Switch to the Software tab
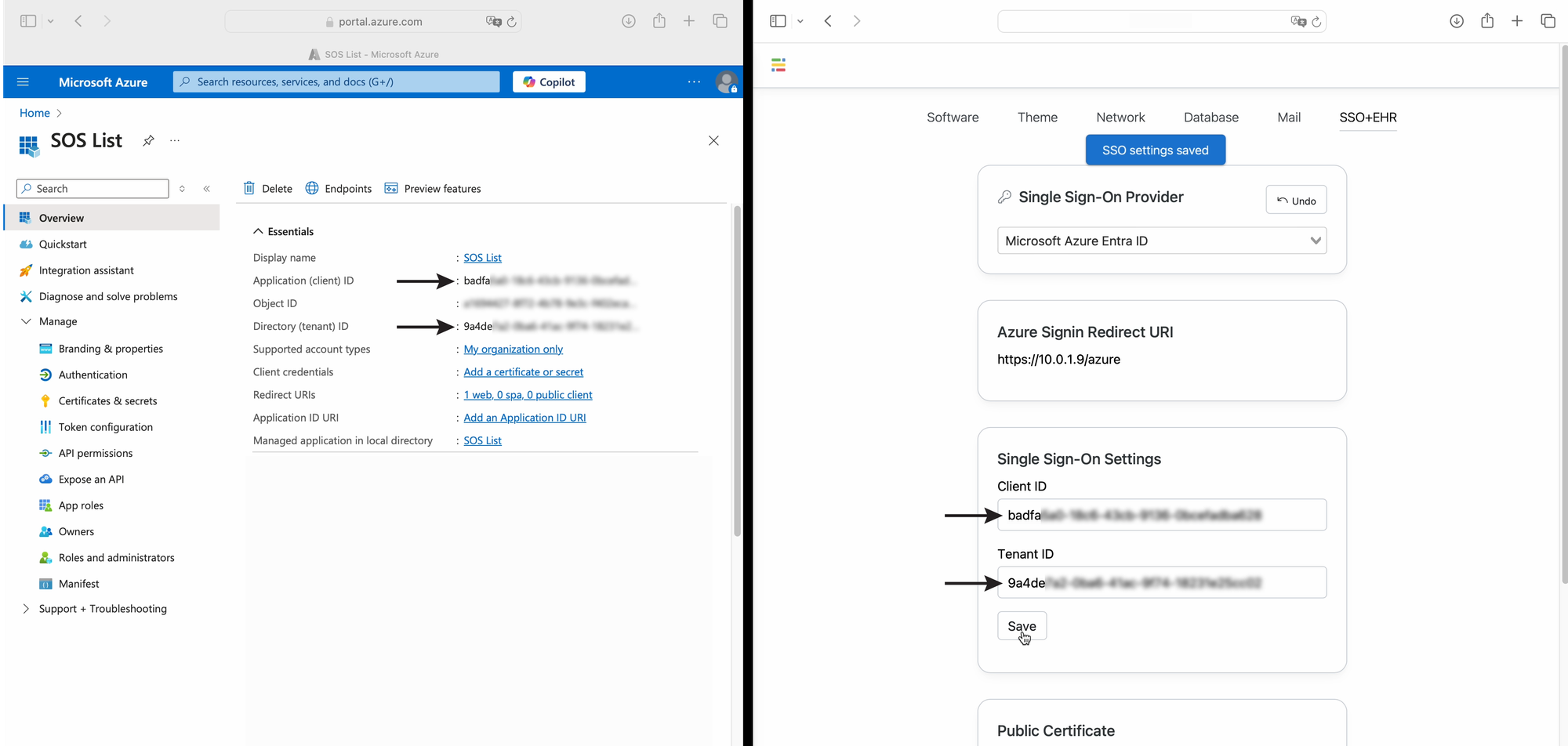The width and height of the screenshot is (1568, 746). point(953,118)
